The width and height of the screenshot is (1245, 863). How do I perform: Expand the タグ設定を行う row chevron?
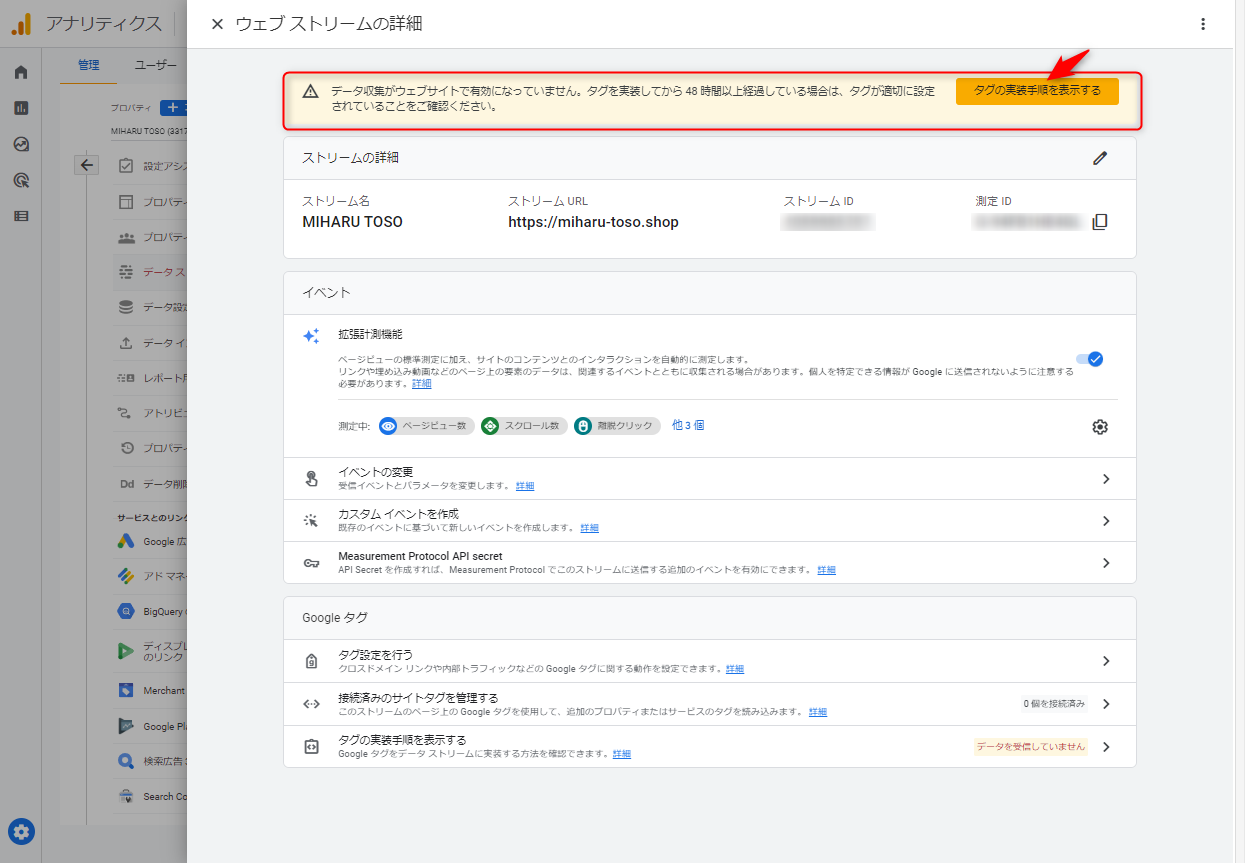[1106, 661]
